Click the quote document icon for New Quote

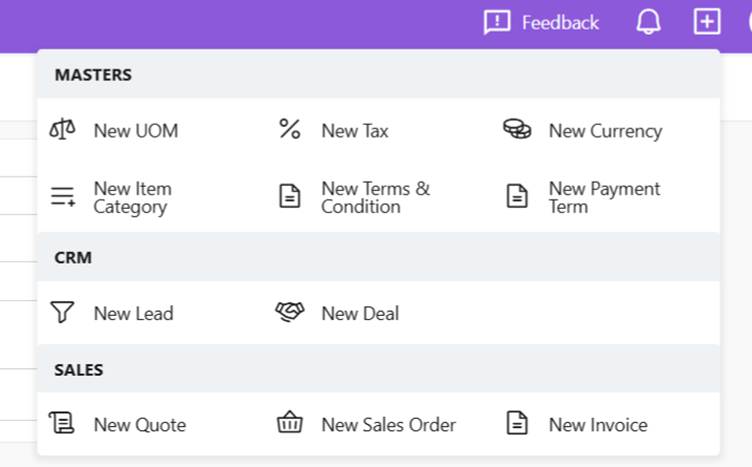(62, 424)
